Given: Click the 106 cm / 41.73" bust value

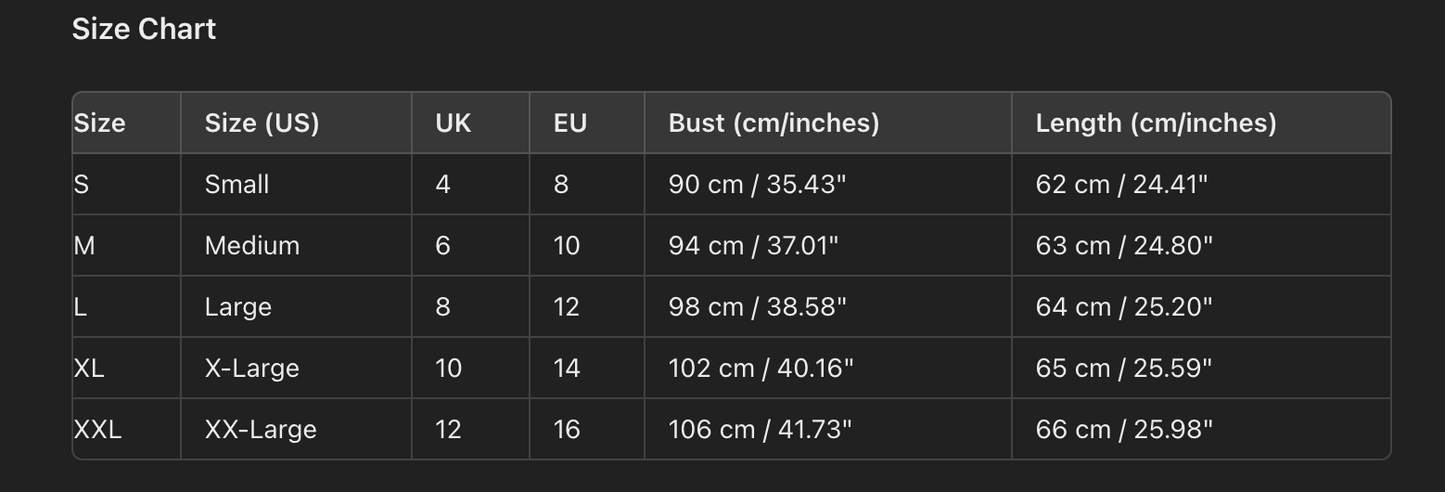Looking at the screenshot, I should [x=760, y=430].
